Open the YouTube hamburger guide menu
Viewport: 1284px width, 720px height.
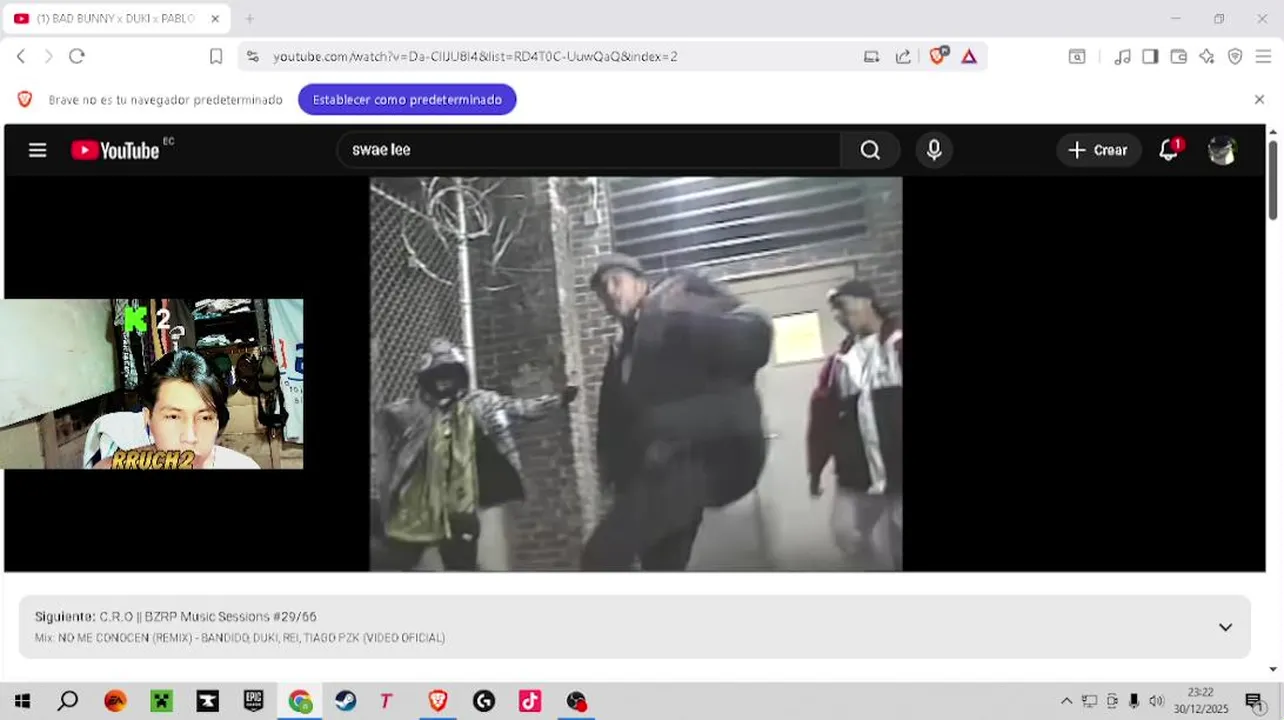click(37, 150)
